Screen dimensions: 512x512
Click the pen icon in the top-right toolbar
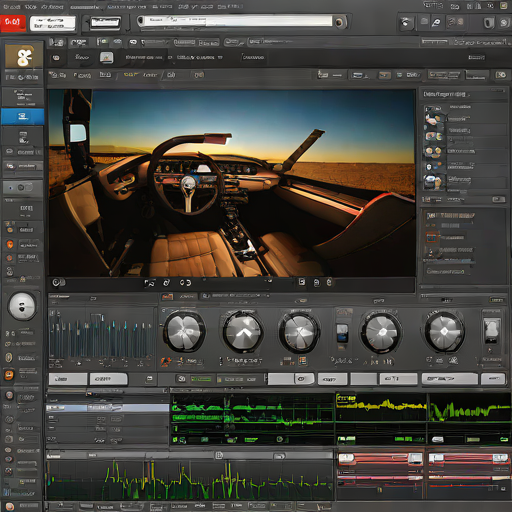[x=436, y=23]
